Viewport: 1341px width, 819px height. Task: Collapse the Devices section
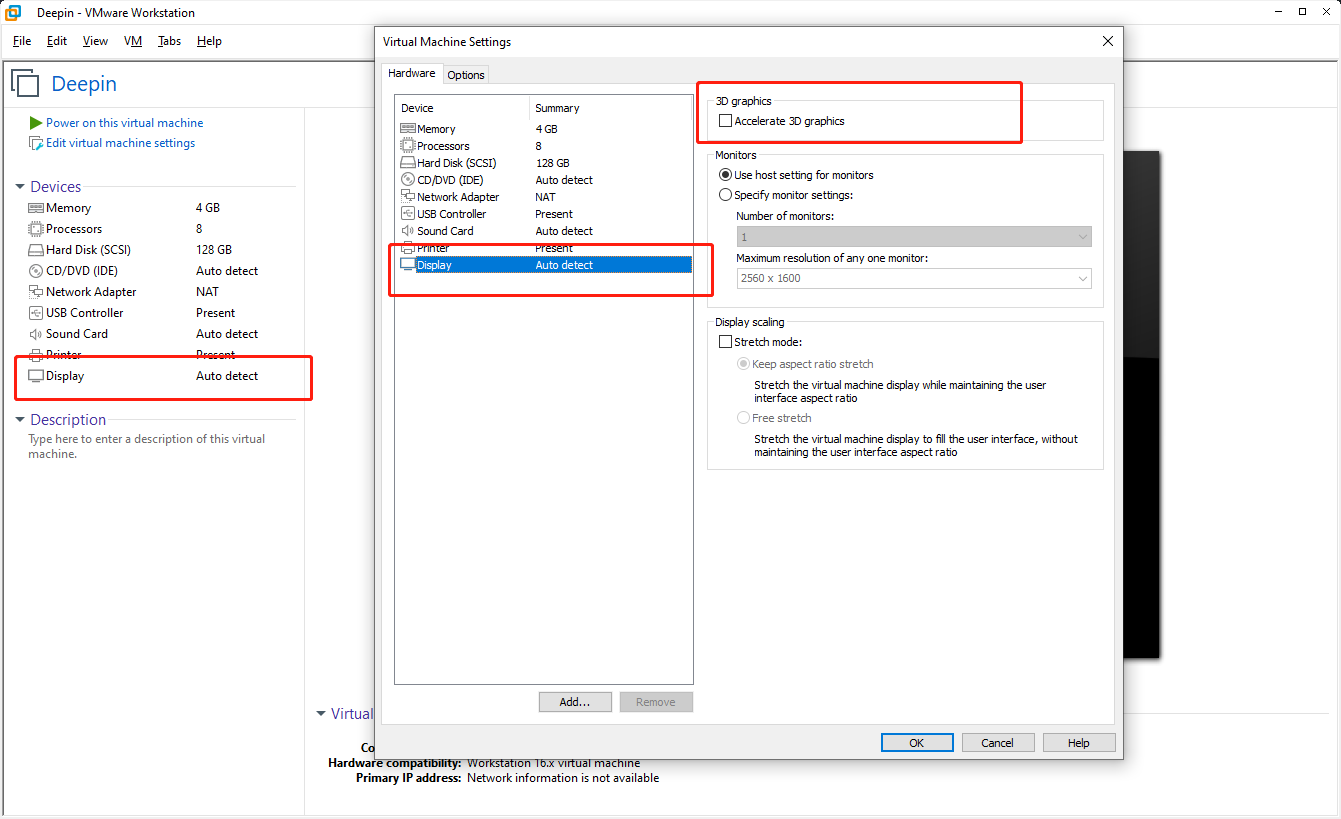point(21,187)
